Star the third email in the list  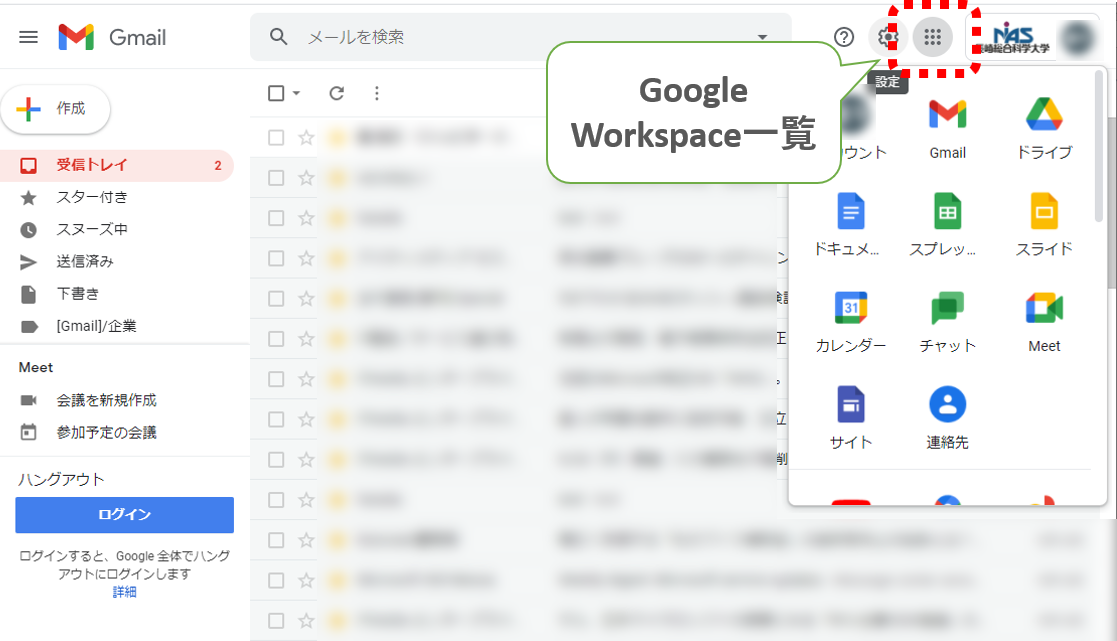(x=306, y=218)
